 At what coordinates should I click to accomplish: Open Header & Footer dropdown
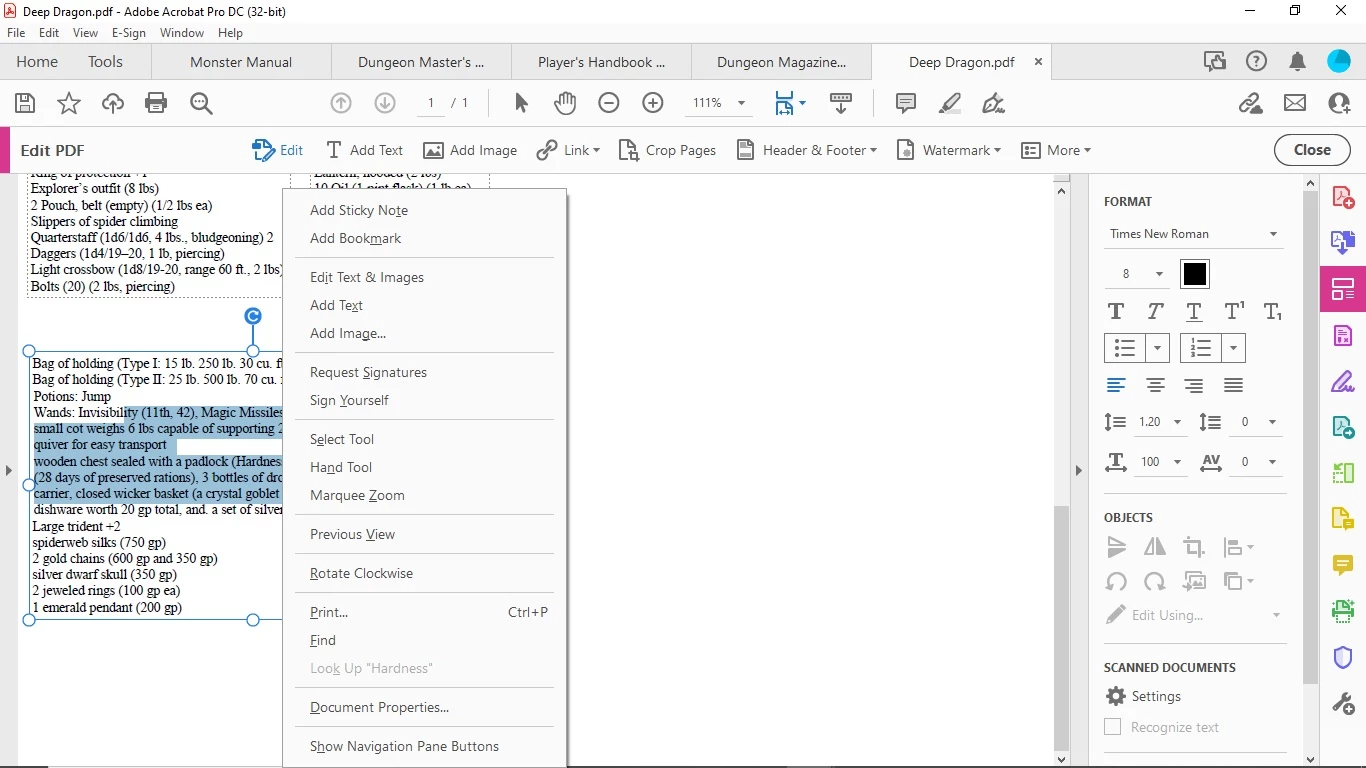(x=806, y=150)
